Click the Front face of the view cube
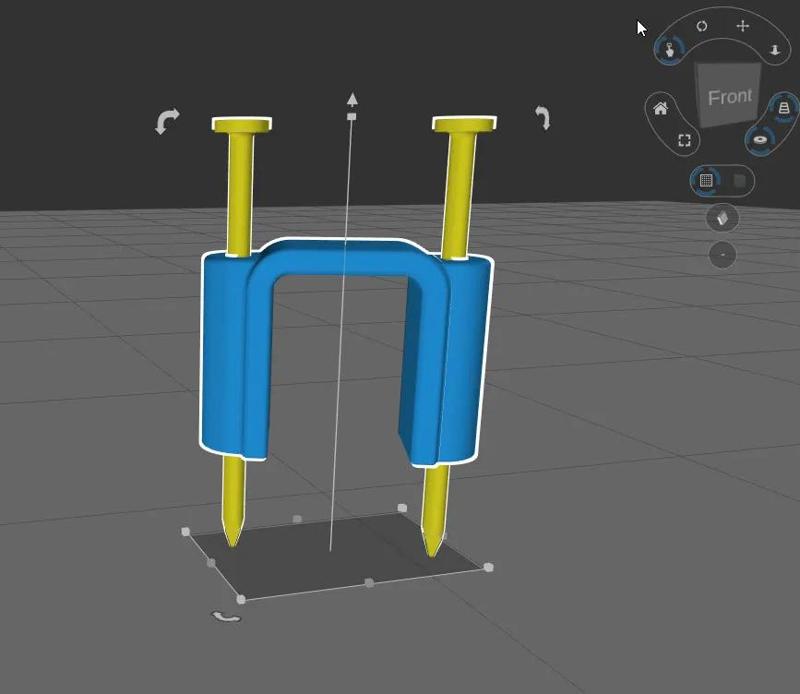Viewport: 800px width, 694px height. click(731, 97)
